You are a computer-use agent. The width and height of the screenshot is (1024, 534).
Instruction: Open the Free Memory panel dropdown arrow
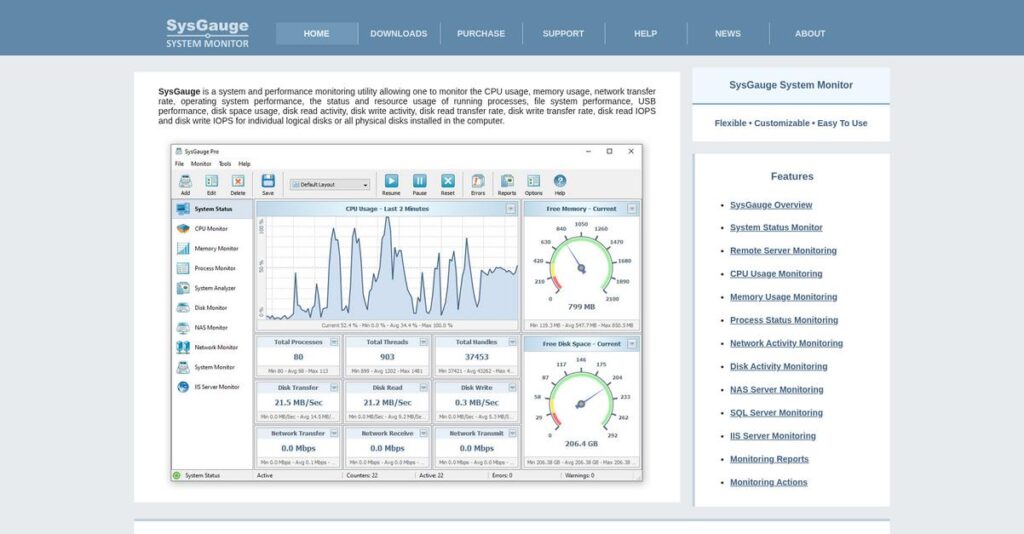pyautogui.click(x=632, y=209)
